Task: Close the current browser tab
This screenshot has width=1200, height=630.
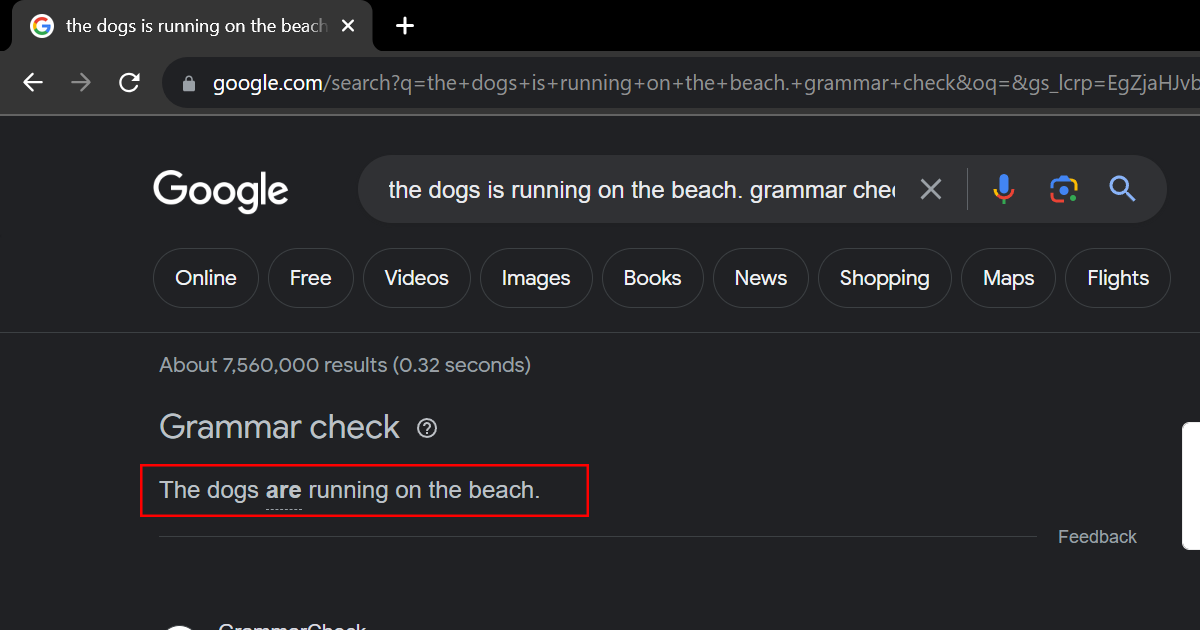Action: coord(348,26)
